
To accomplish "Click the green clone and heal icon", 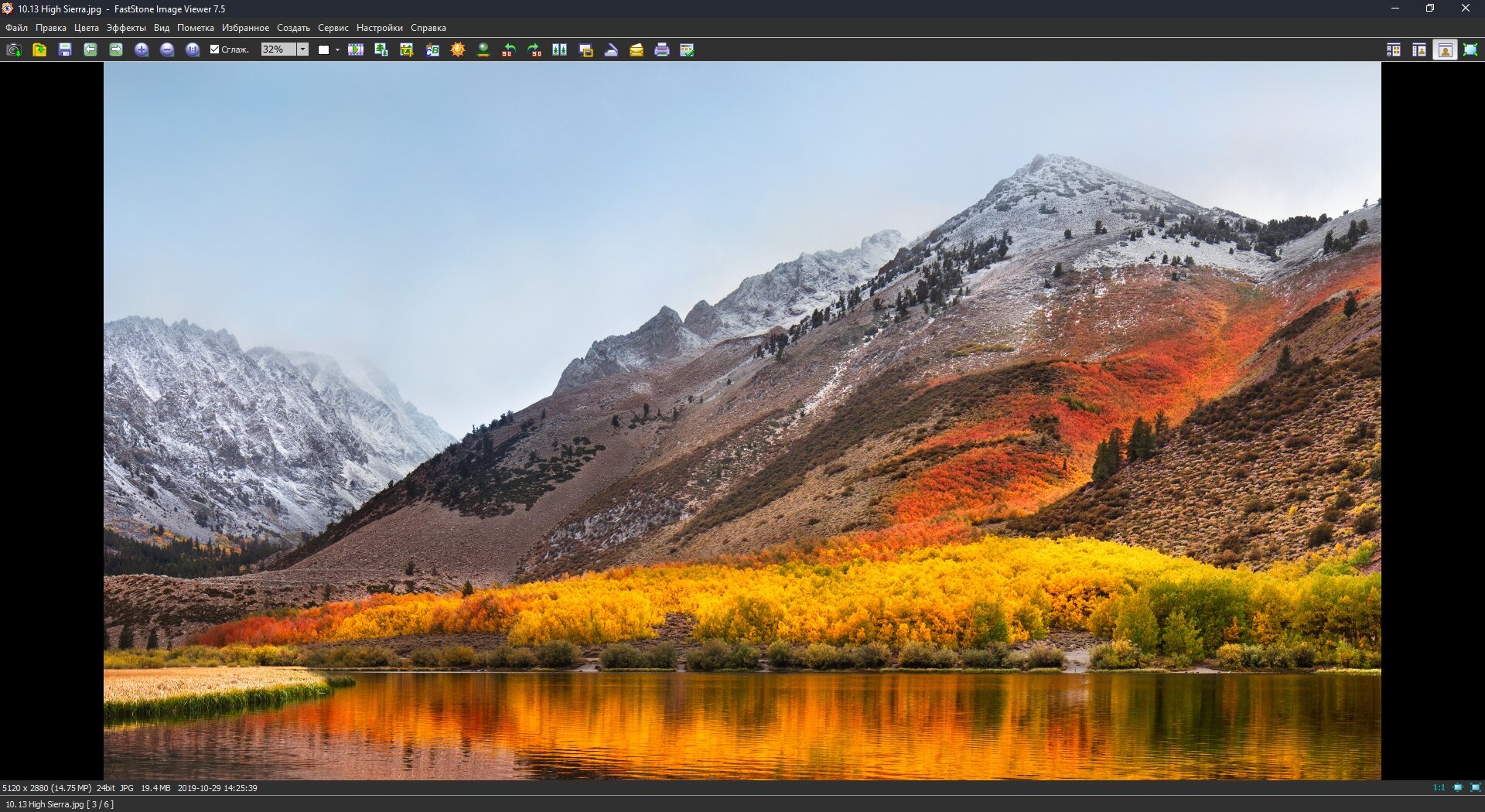I will point(483,49).
